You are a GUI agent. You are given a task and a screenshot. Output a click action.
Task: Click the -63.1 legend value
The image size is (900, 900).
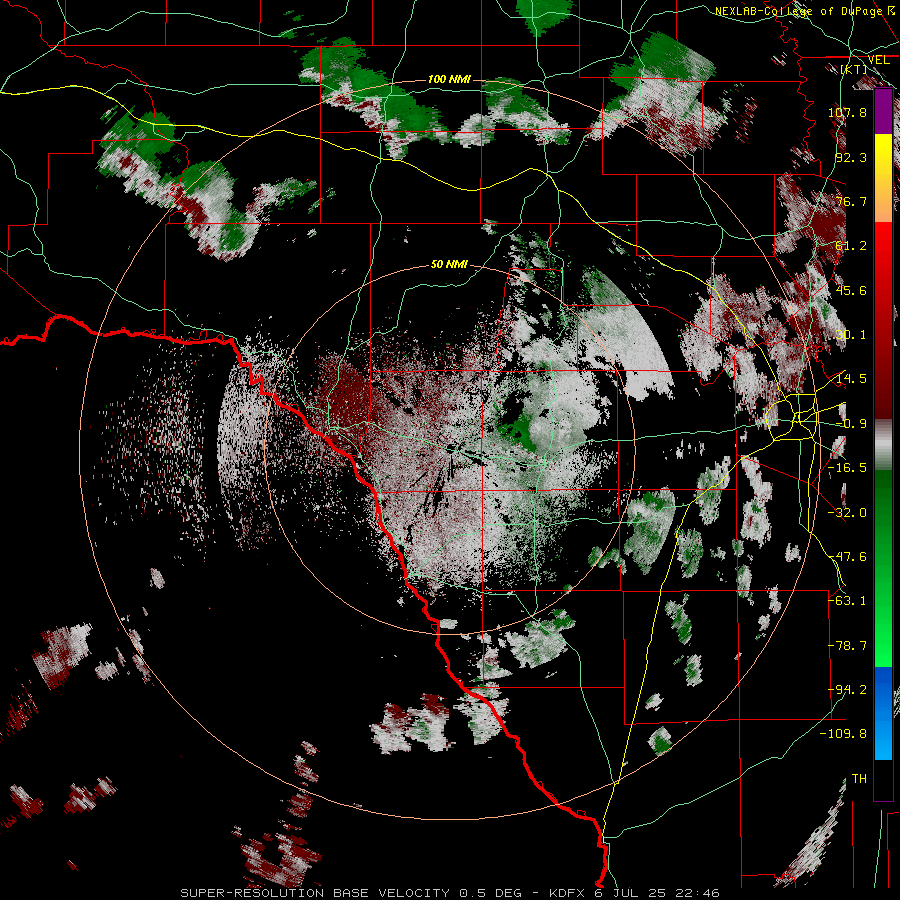[847, 601]
